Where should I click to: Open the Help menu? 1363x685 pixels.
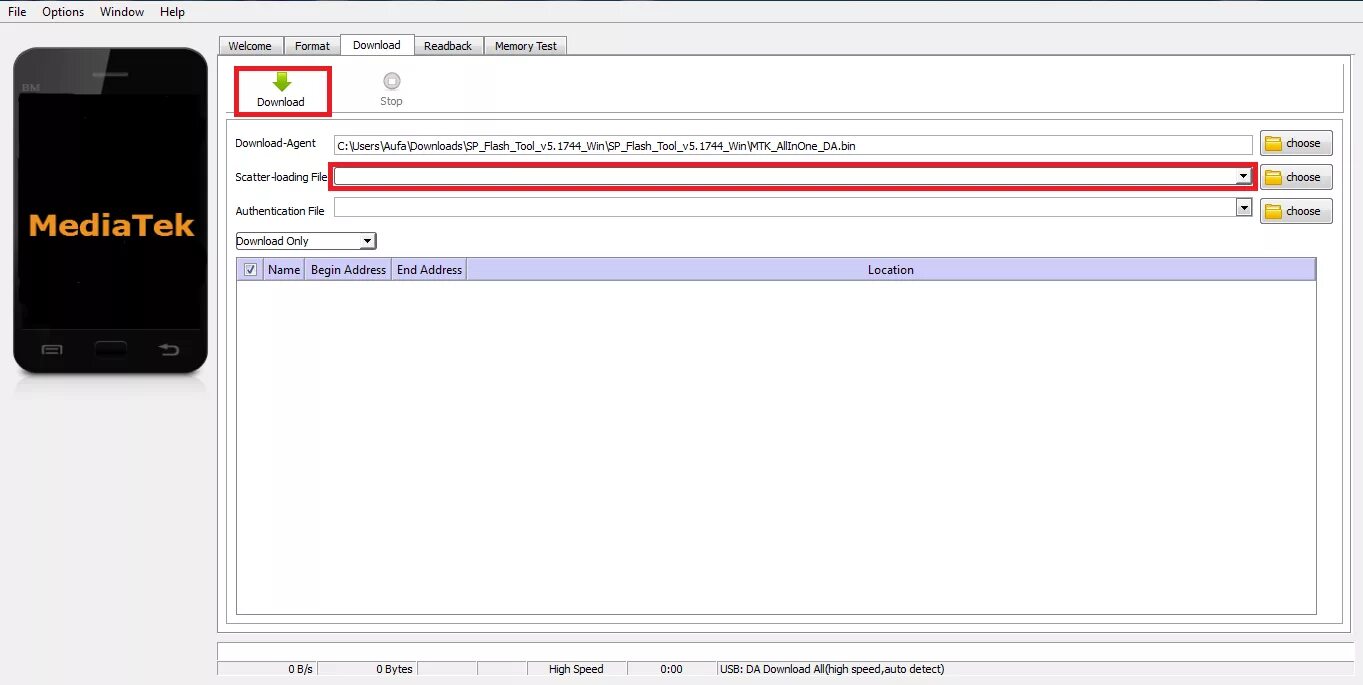(172, 12)
